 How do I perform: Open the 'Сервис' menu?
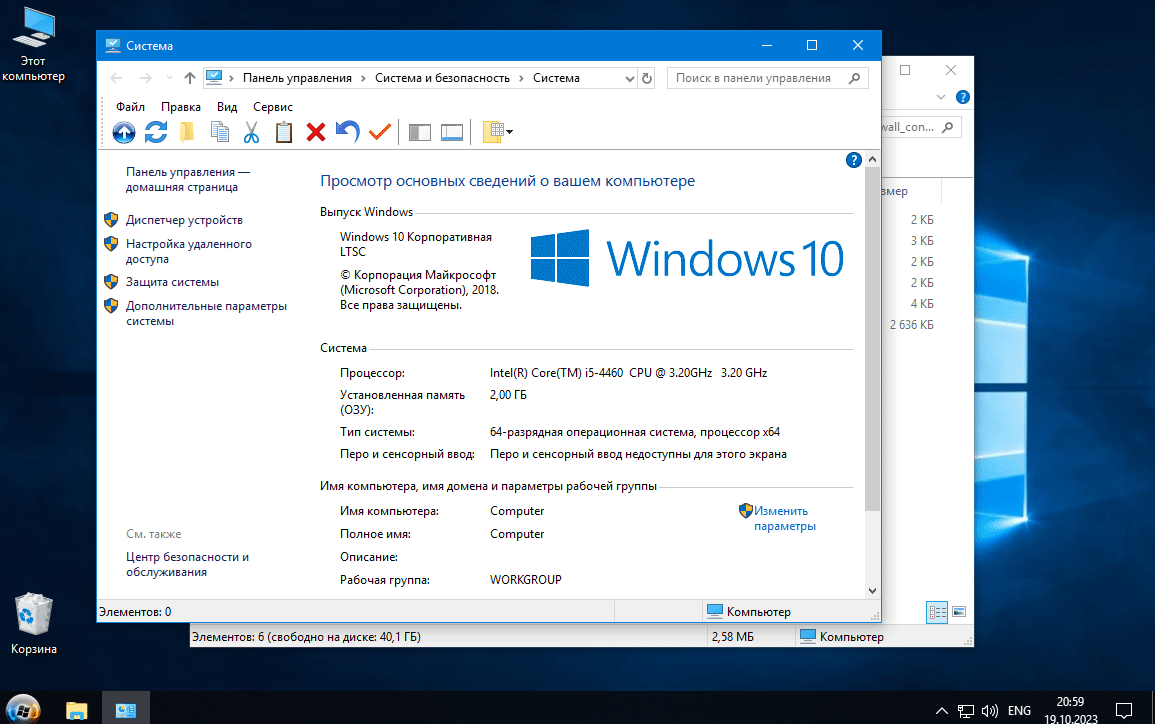point(273,107)
